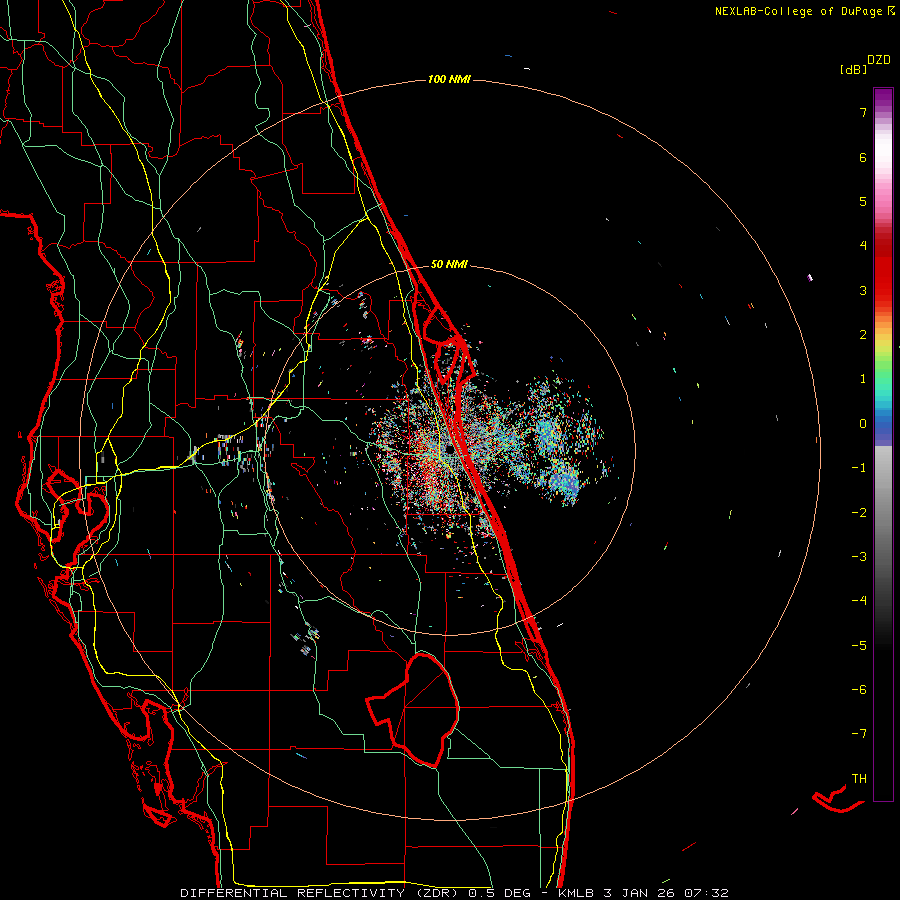Click the 1 dB value on the scale

pyautogui.click(x=863, y=379)
